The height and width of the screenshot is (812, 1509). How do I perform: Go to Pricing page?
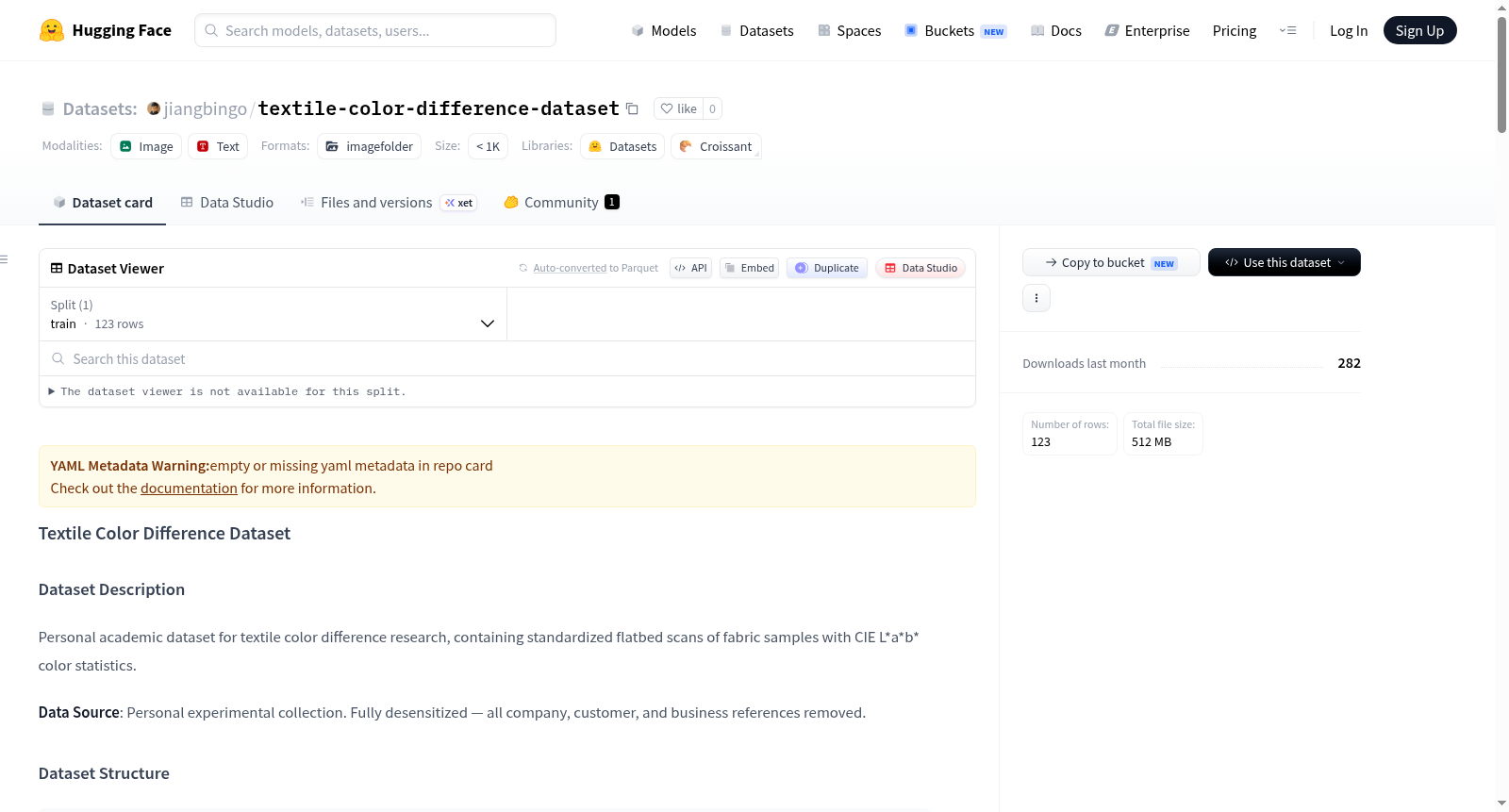tap(1235, 31)
